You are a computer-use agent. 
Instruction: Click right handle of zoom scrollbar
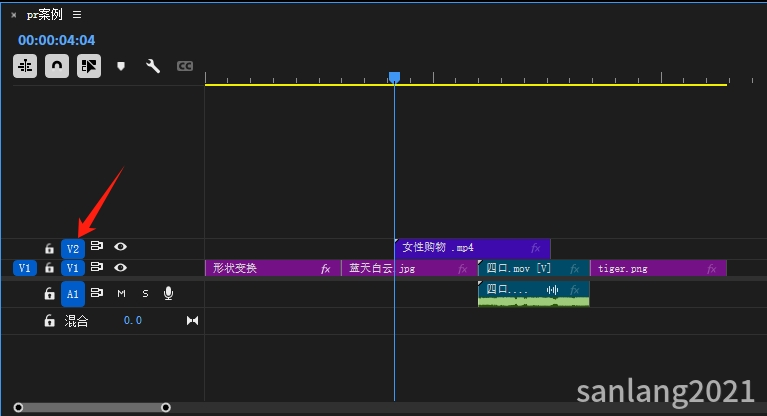(166, 407)
